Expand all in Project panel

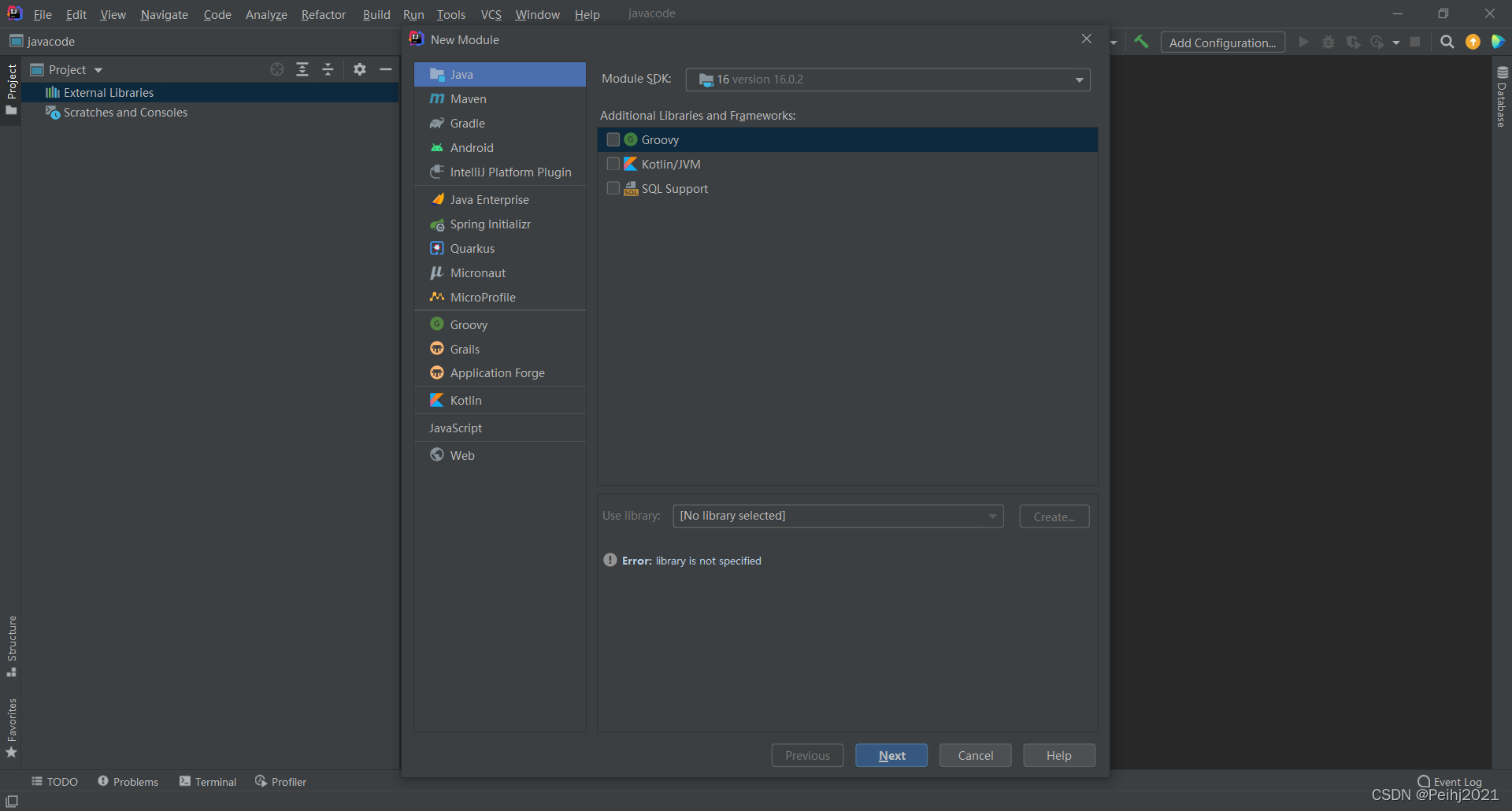tap(302, 69)
